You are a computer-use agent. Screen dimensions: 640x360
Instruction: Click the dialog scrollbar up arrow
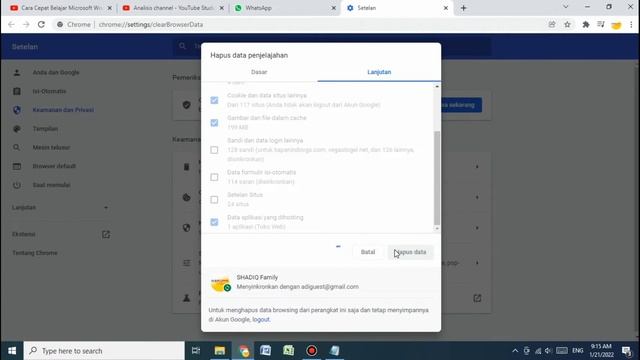(x=437, y=87)
